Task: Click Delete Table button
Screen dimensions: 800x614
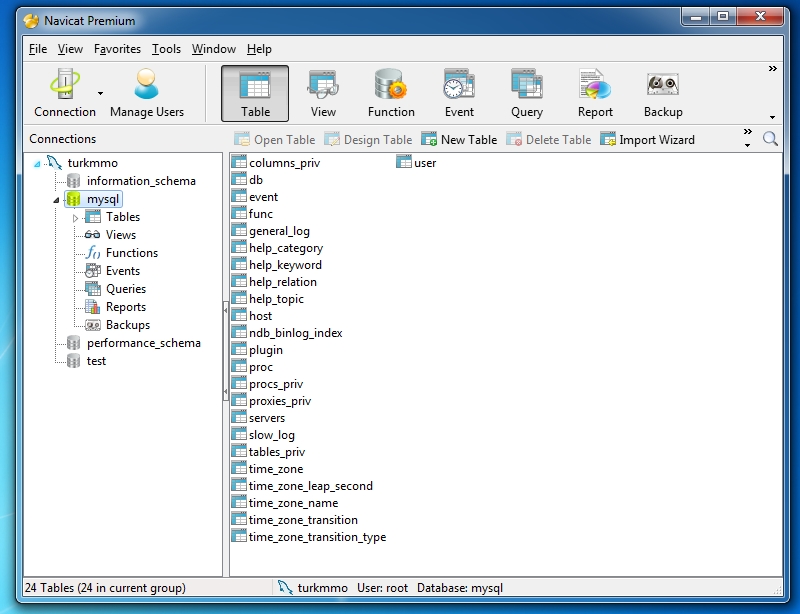Action: pyautogui.click(x=548, y=139)
